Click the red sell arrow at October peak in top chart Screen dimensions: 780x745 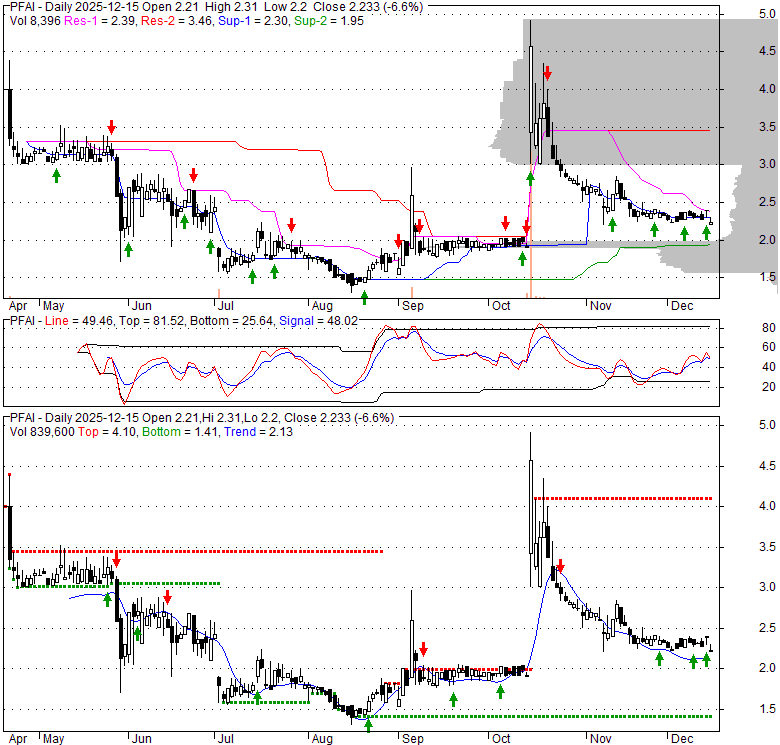coord(547,73)
